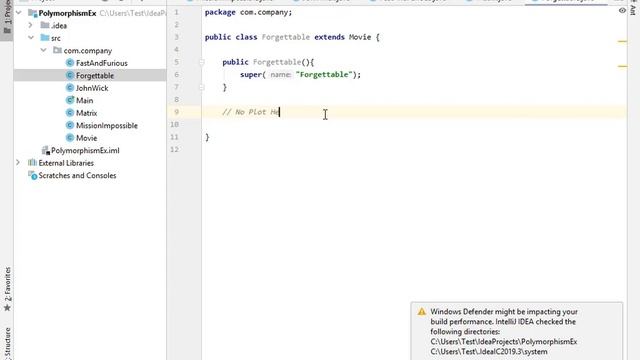Image resolution: width=640 pixels, height=360 pixels.
Task: Click the Favorites star icon on left strip
Action: point(7,307)
